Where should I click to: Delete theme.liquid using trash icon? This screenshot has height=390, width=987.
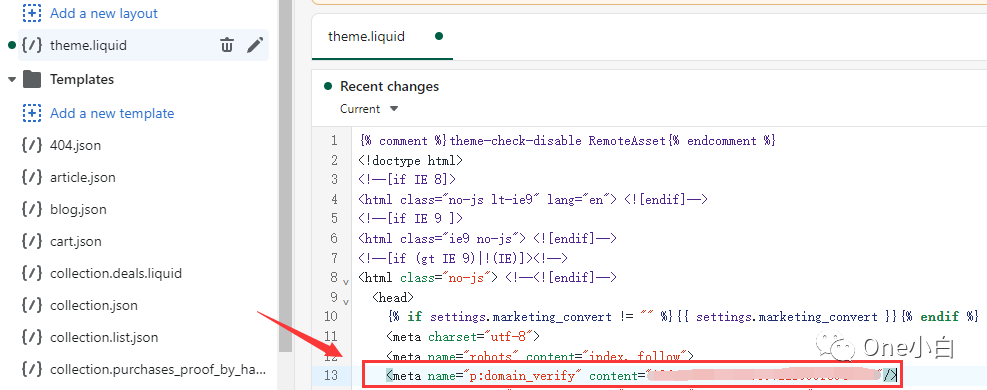227,45
